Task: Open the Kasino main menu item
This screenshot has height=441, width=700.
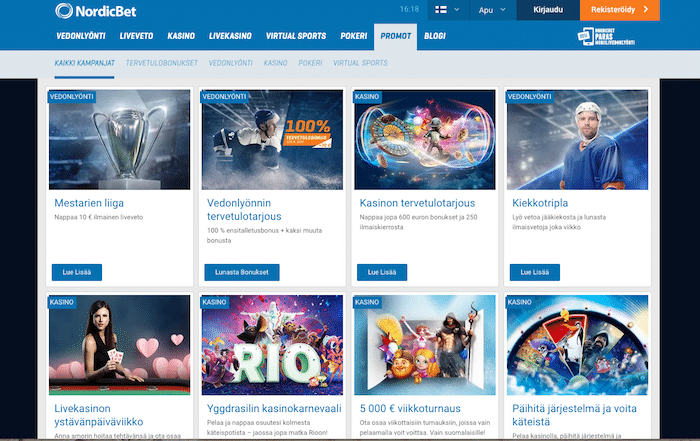Action: (x=181, y=36)
